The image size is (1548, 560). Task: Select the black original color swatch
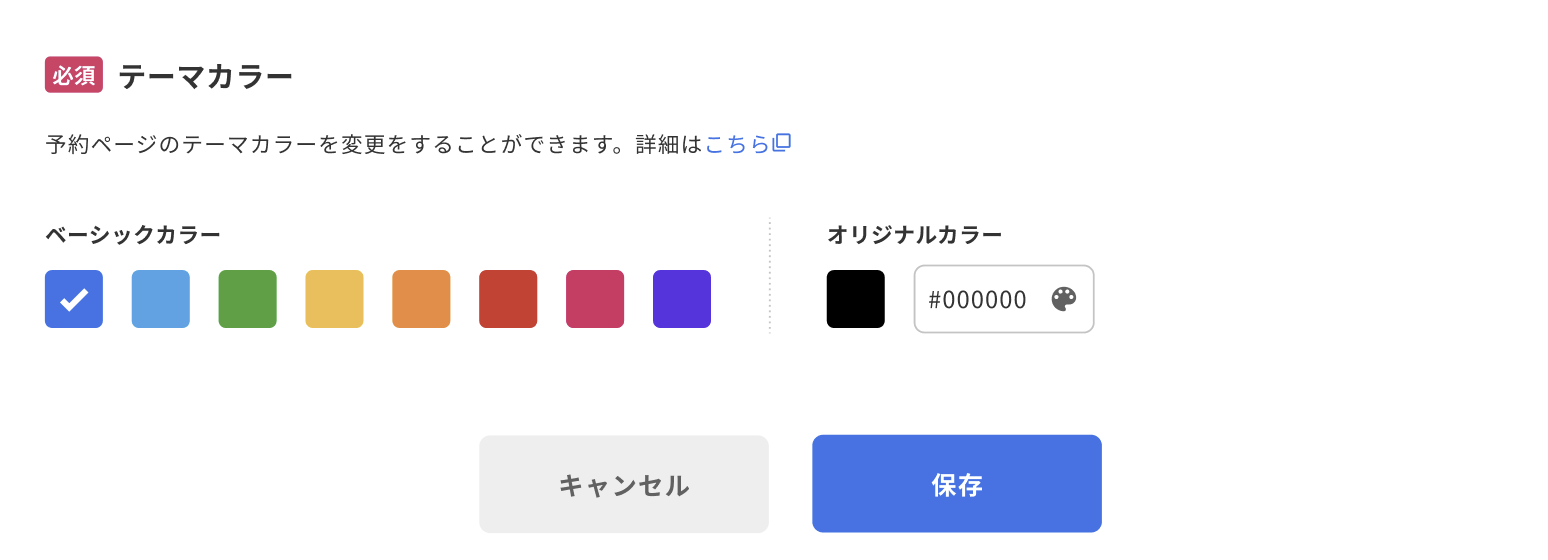pos(856,299)
